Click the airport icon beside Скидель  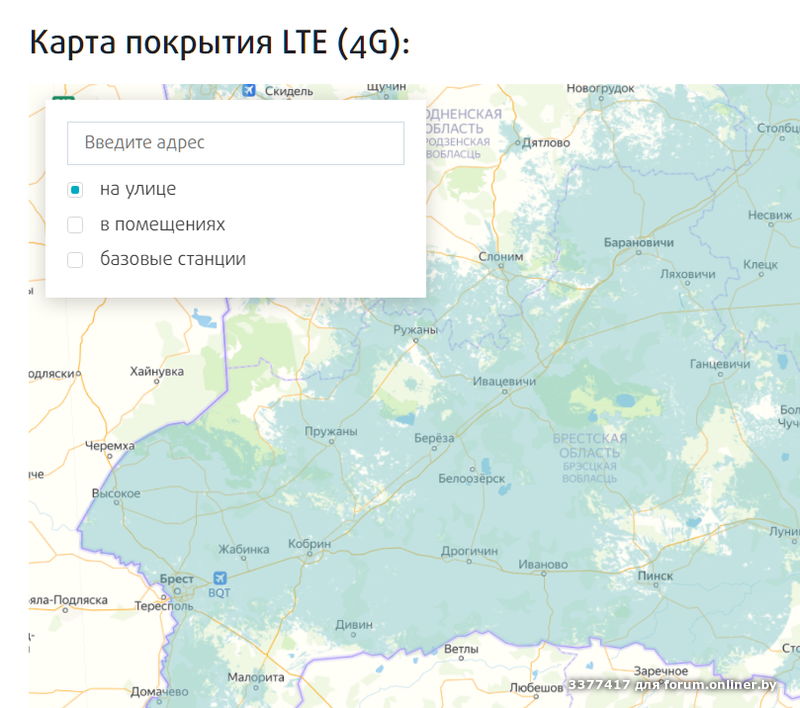[250, 91]
